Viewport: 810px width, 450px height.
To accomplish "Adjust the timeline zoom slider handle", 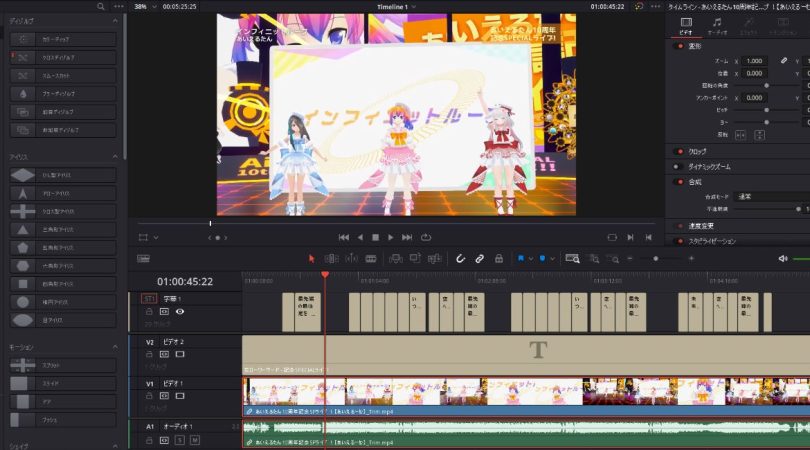I will [x=656, y=258].
